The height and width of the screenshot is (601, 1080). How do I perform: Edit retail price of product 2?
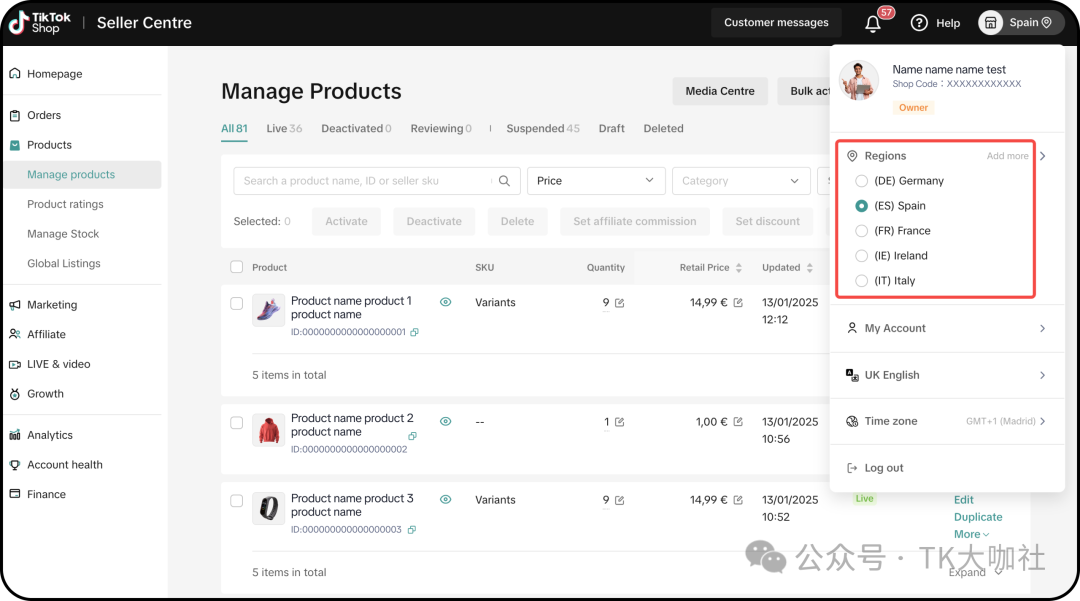[738, 422]
